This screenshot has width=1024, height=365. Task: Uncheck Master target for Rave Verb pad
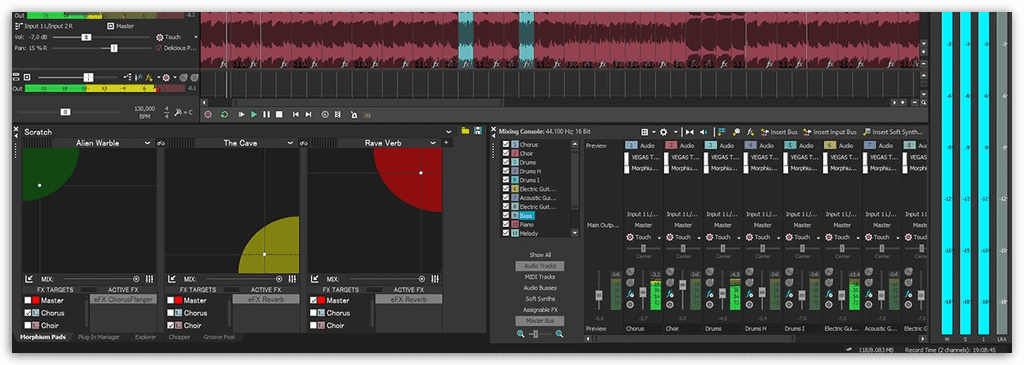click(314, 300)
